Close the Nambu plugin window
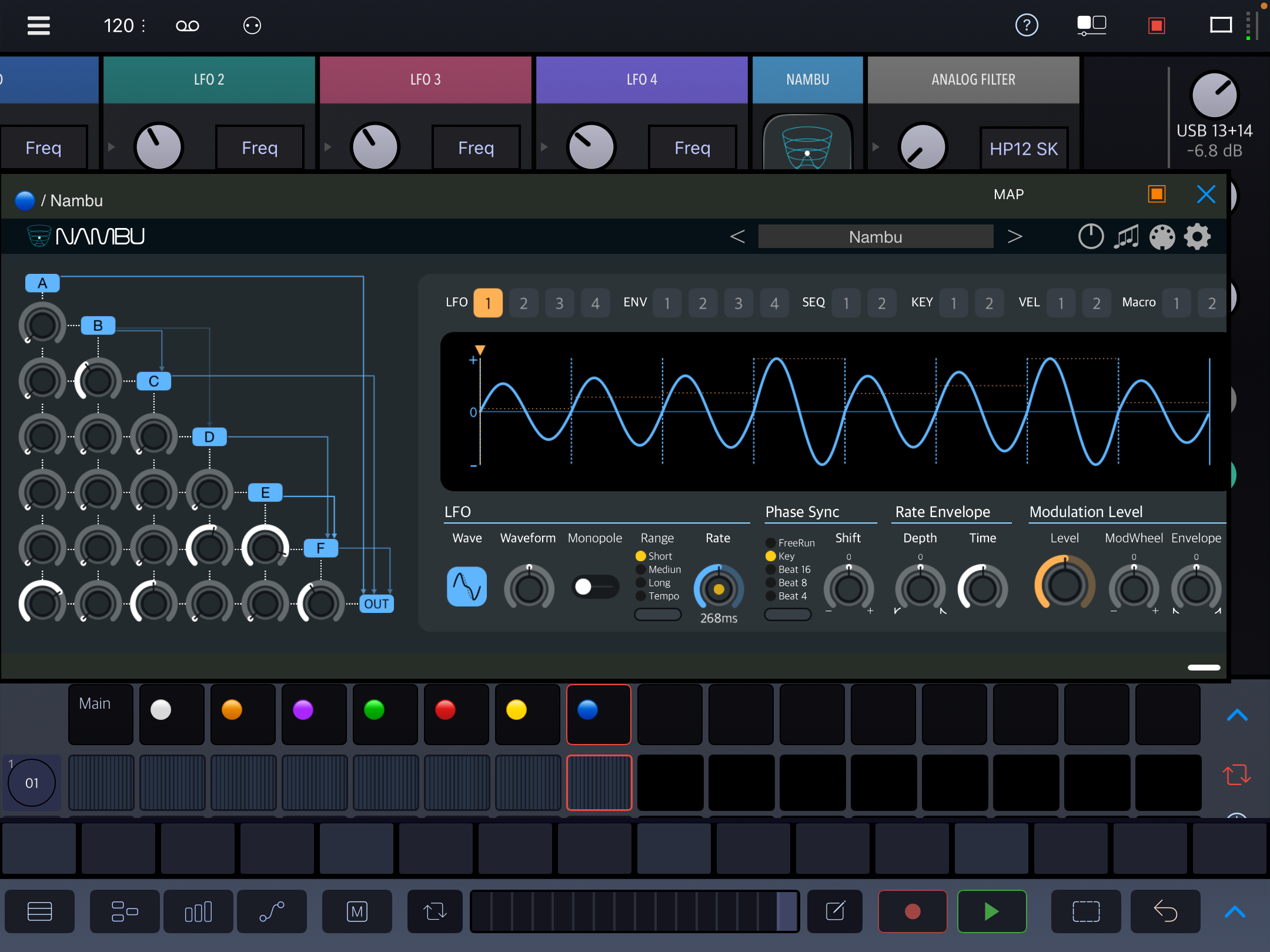The image size is (1270, 952). (1206, 194)
